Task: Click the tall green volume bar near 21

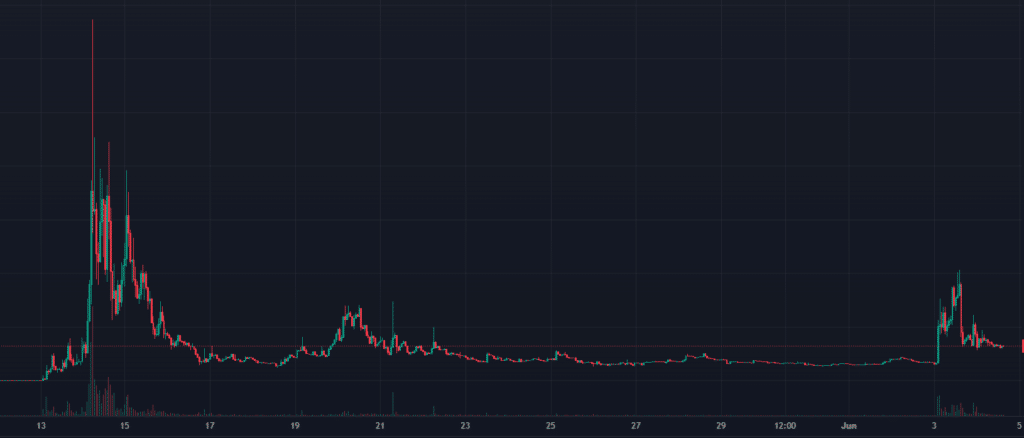Action: pyautogui.click(x=394, y=402)
